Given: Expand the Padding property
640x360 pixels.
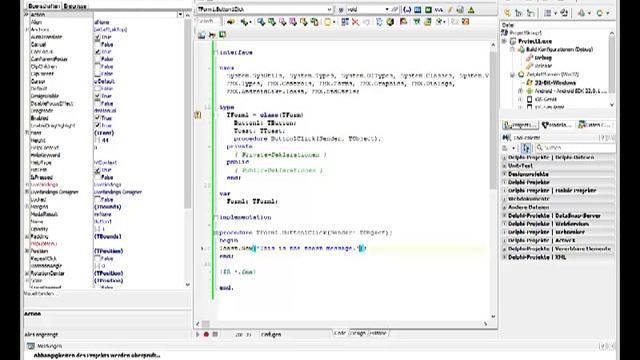Looking at the screenshot, I should pyautogui.click(x=27, y=236).
